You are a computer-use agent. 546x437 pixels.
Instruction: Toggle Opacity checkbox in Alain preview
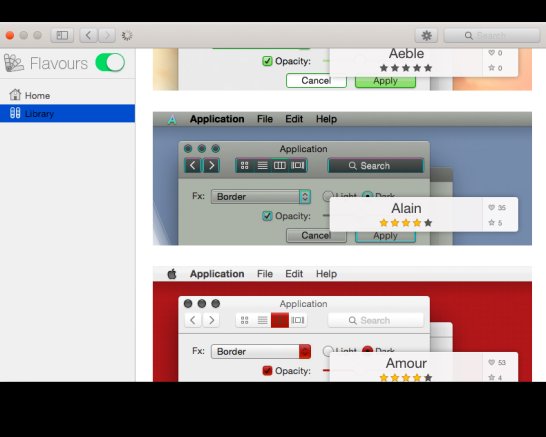pos(267,216)
